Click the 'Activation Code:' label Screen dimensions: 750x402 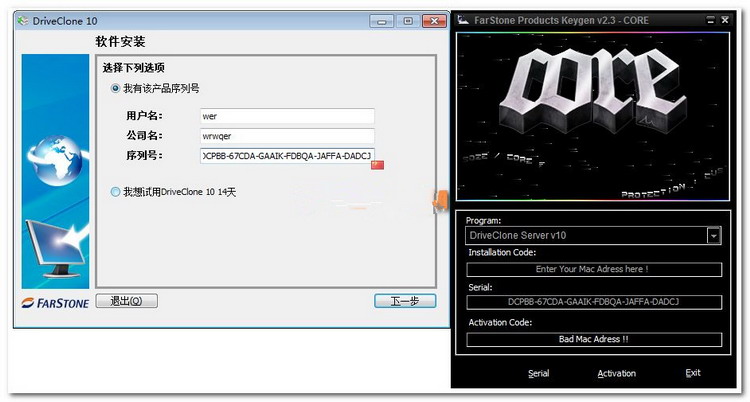coord(500,323)
